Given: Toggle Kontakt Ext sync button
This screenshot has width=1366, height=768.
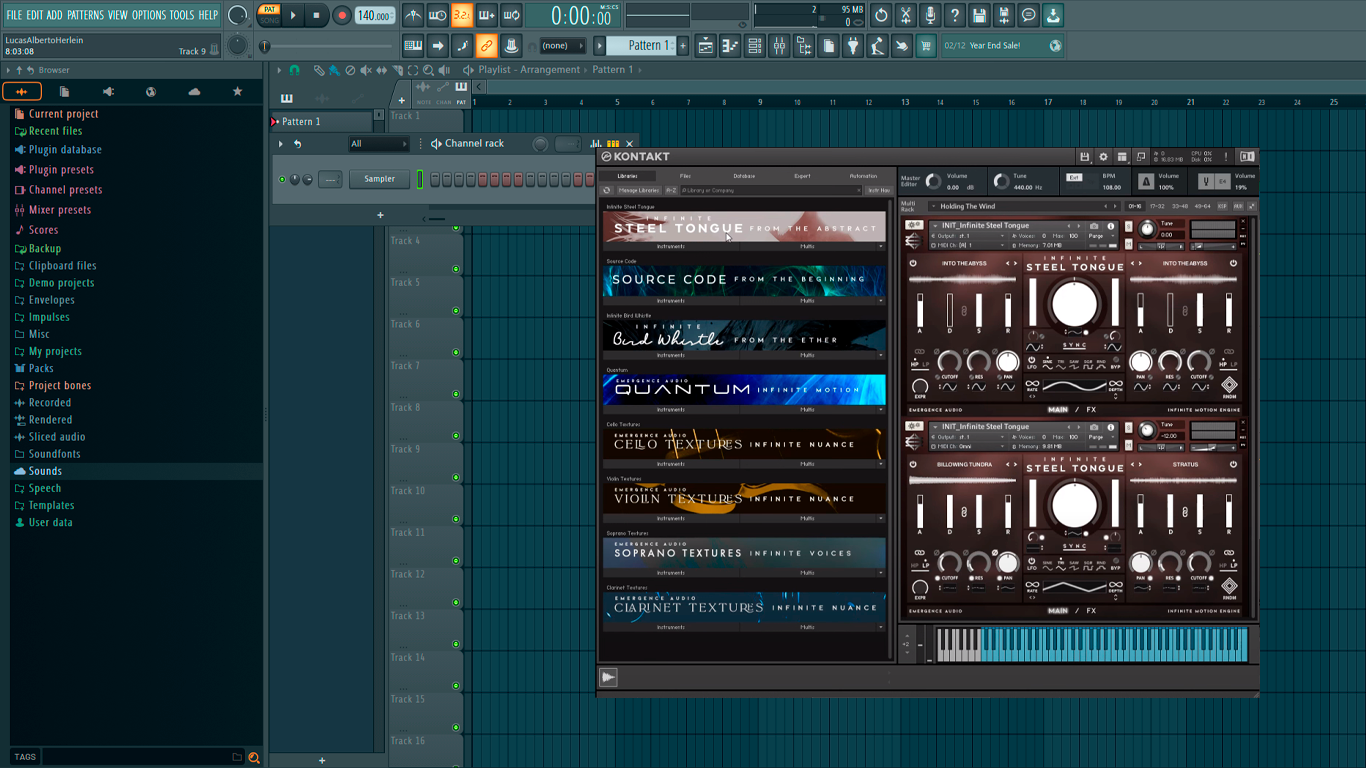Looking at the screenshot, I should [x=1074, y=178].
